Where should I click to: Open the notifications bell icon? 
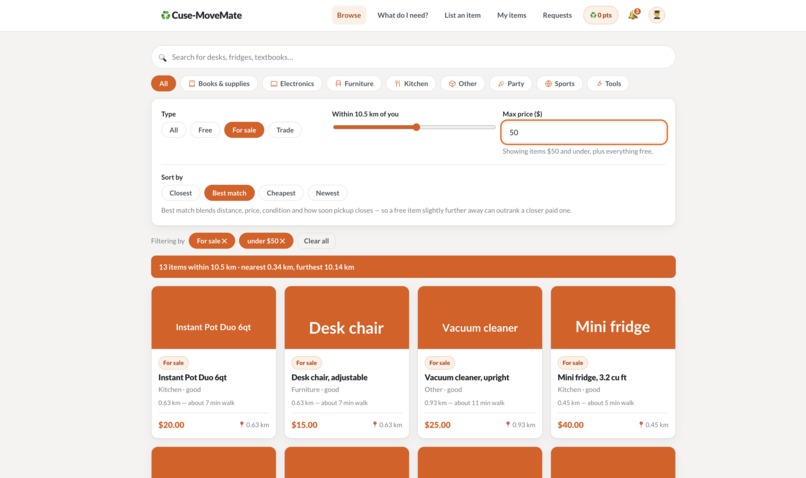pyautogui.click(x=633, y=15)
